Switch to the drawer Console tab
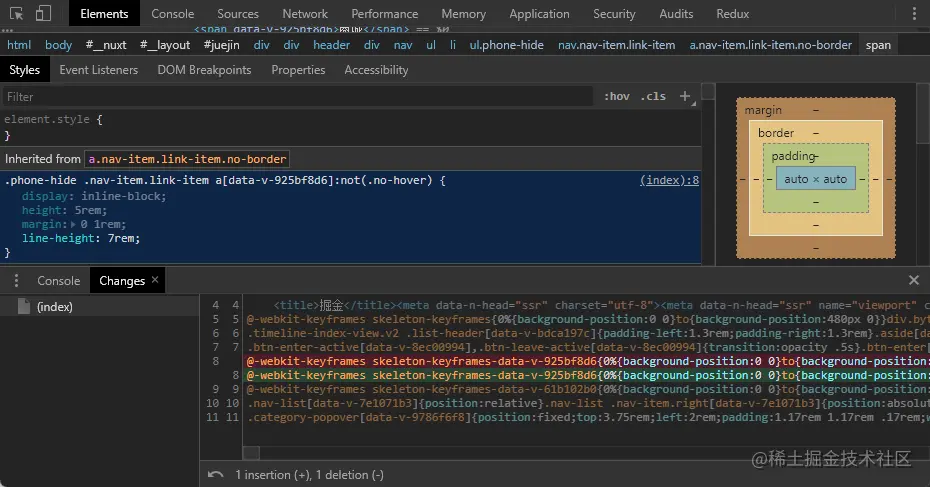 (x=59, y=281)
